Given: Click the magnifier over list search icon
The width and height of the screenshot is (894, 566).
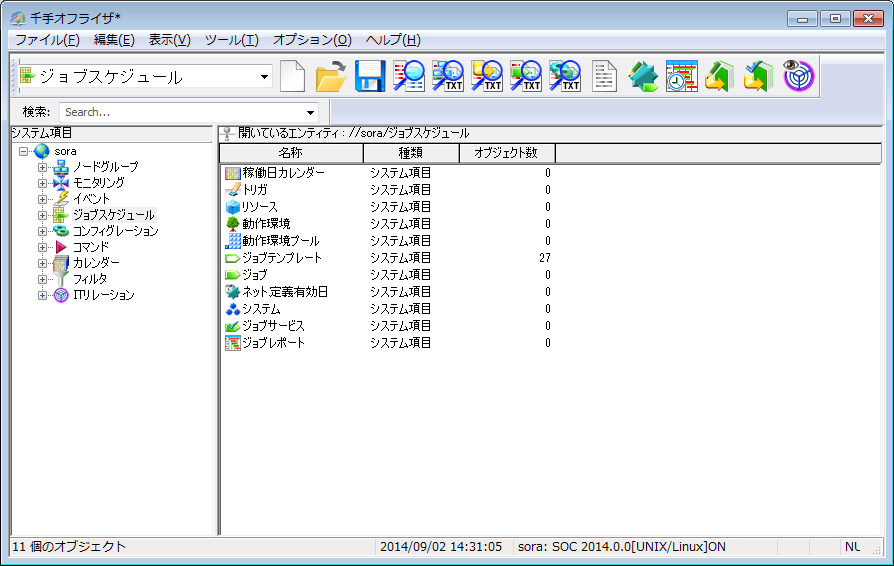Looking at the screenshot, I should [409, 76].
